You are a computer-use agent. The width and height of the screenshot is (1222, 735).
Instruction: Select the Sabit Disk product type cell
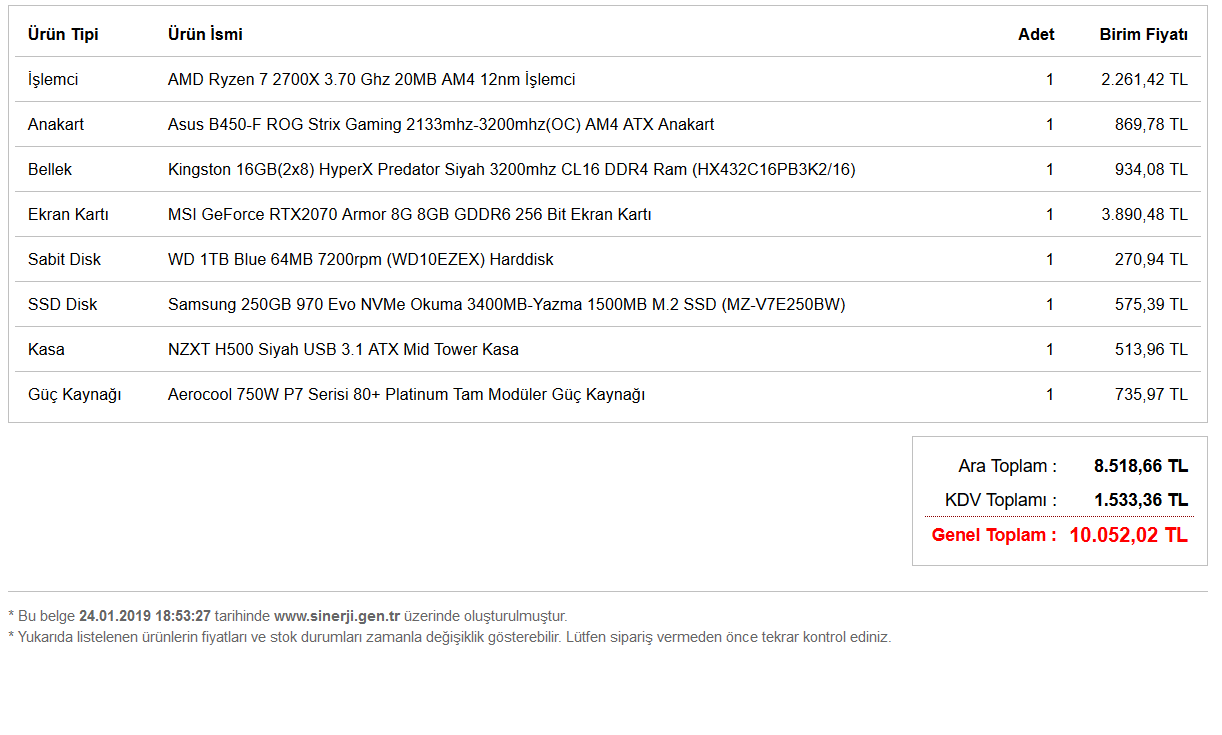point(65,259)
